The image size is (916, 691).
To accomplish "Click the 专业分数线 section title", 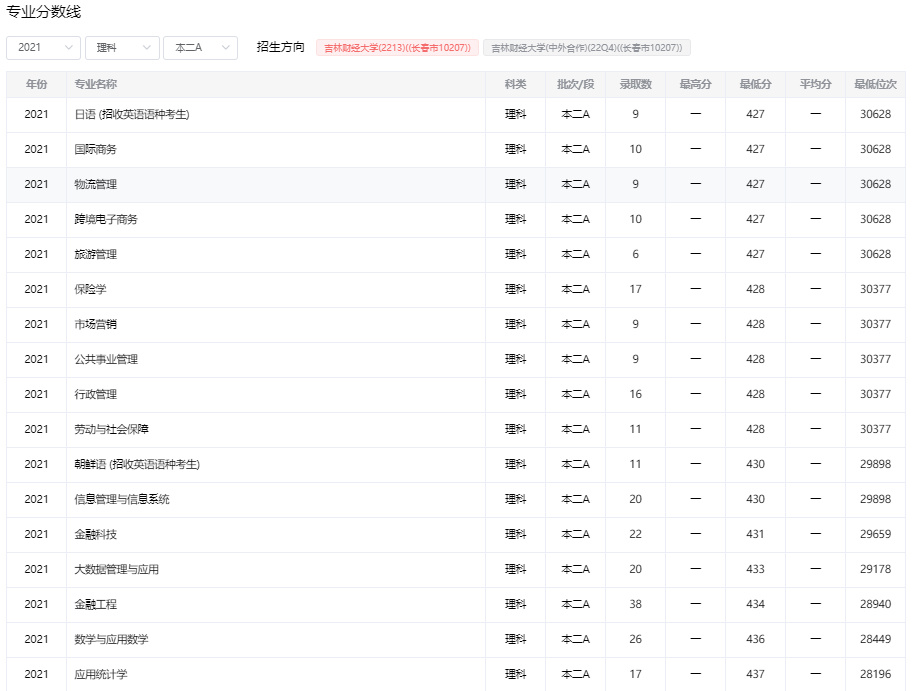I will click(44, 12).
